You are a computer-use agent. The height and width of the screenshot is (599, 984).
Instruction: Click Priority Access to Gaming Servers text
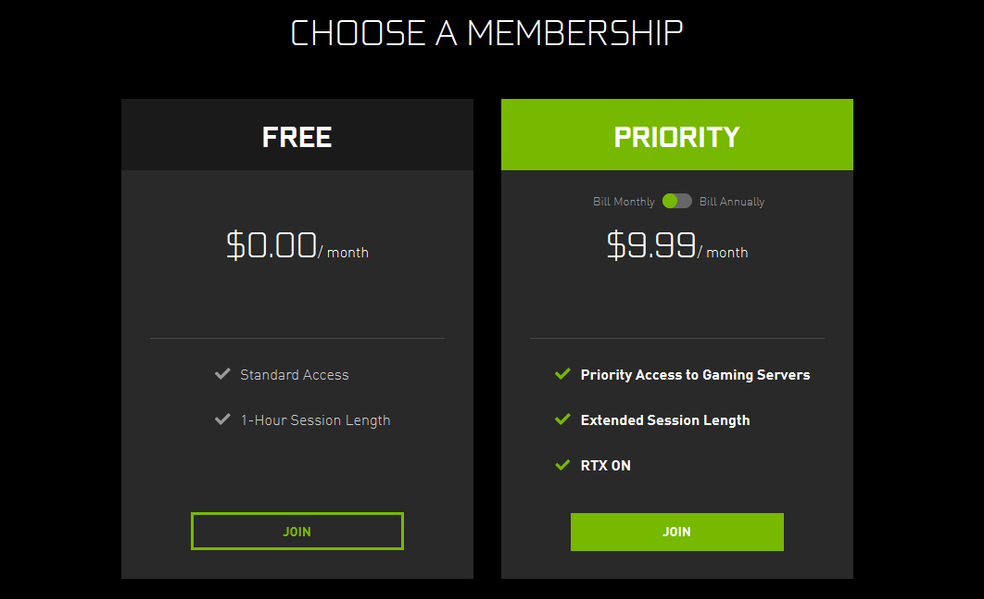(695, 375)
